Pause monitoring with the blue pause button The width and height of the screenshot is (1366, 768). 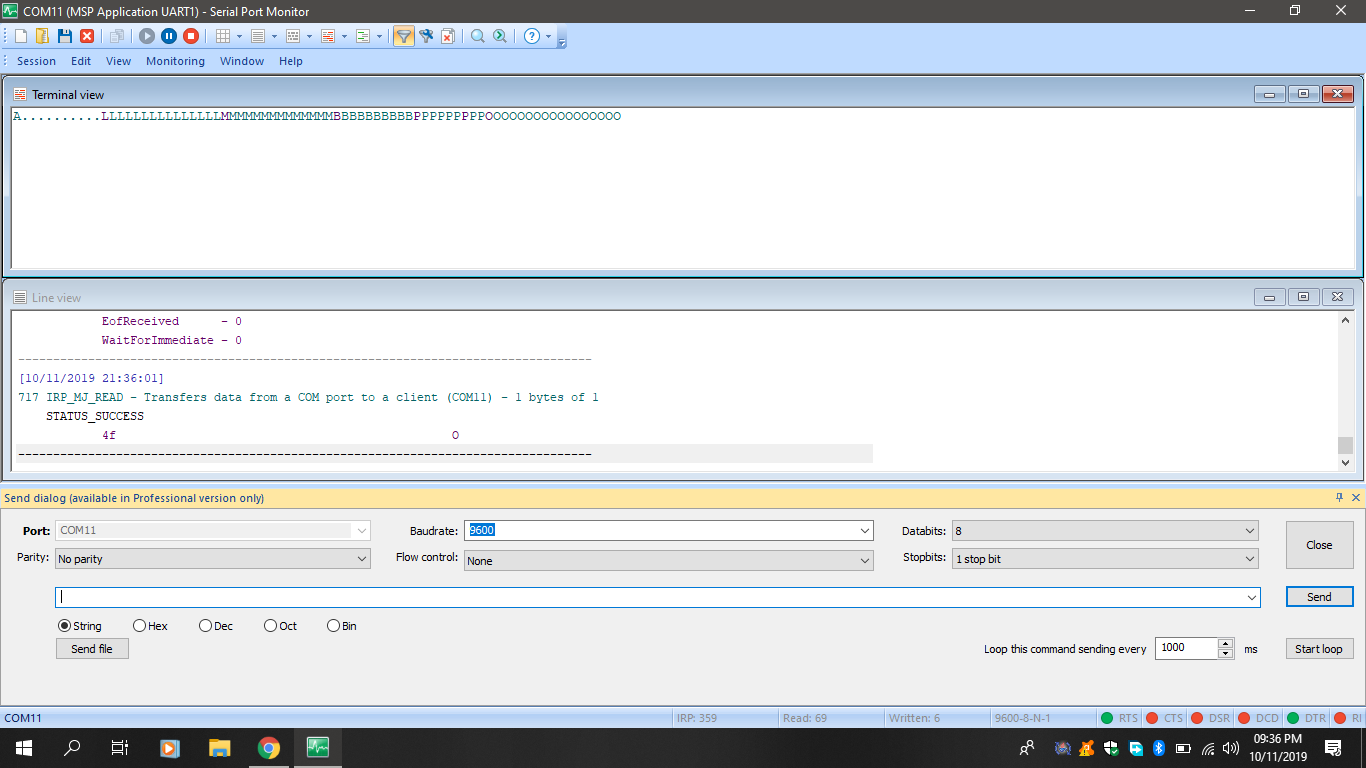pyautogui.click(x=169, y=36)
